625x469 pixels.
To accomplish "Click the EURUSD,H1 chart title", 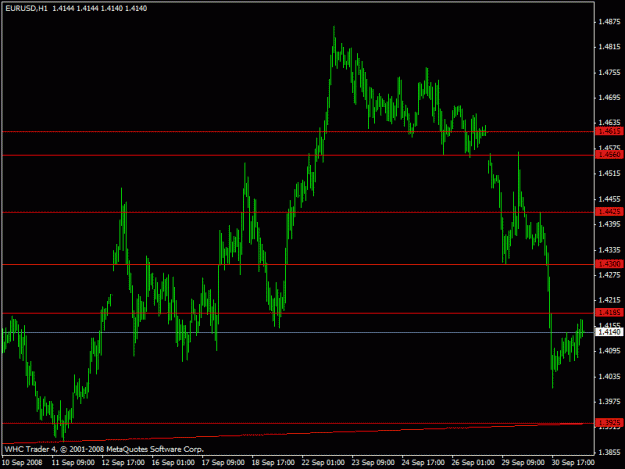I will pos(26,8).
